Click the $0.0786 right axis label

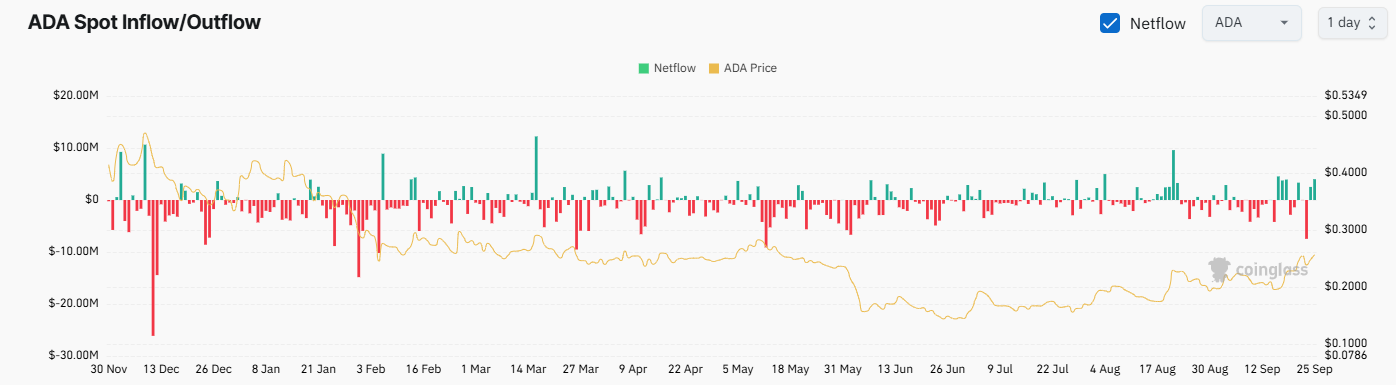(x=1345, y=356)
